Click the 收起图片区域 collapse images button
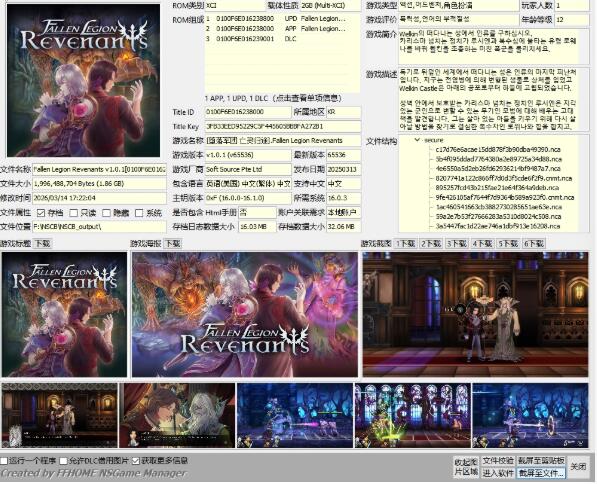 coord(466,467)
